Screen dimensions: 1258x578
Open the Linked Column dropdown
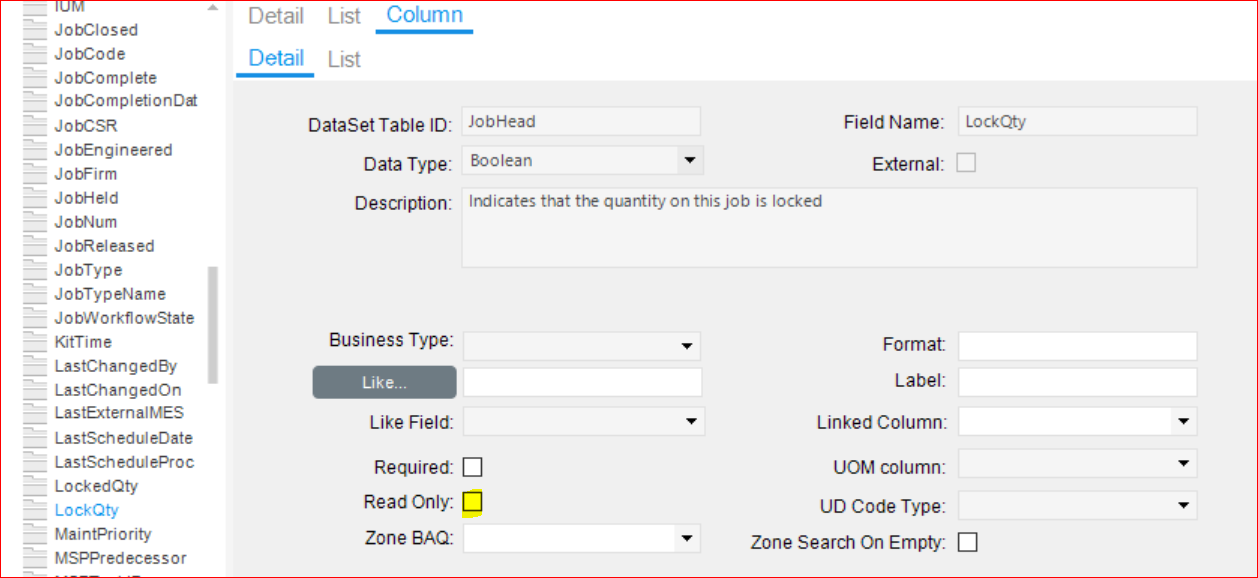(x=1184, y=422)
